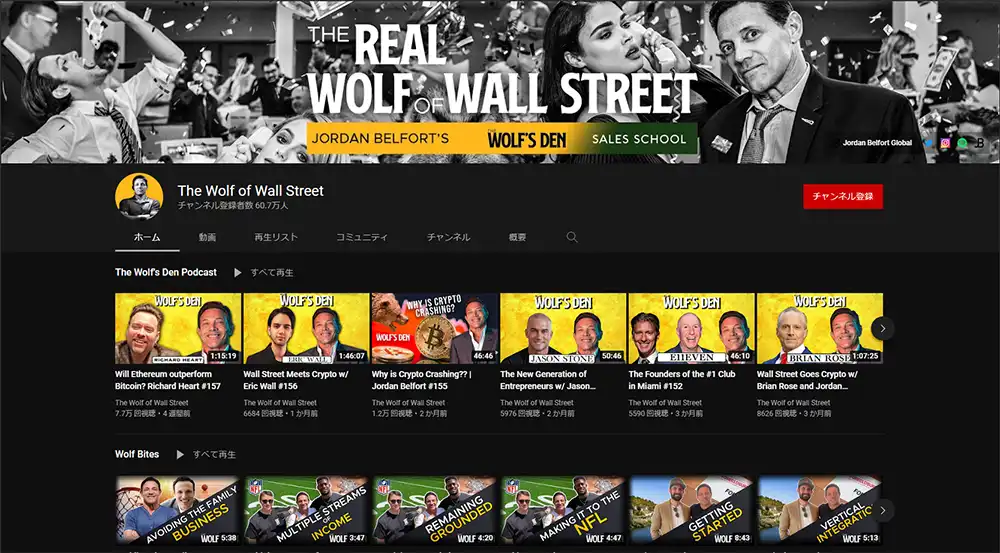Click '5976 回視聴・2 か月前' view count text
The height and width of the screenshot is (553, 1000).
tap(538, 413)
